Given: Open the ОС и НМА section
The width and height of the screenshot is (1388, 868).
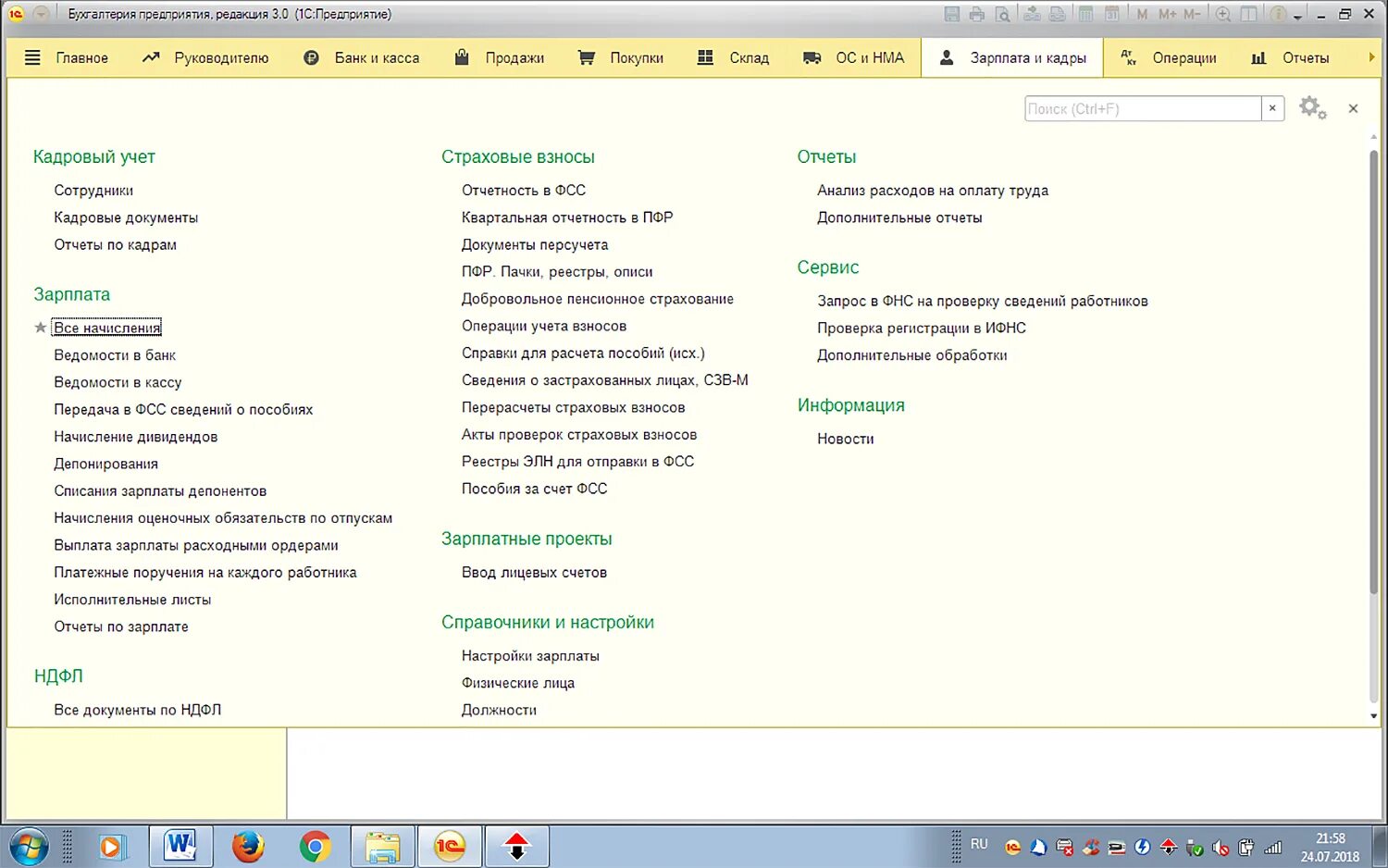Looking at the screenshot, I should coord(853,57).
